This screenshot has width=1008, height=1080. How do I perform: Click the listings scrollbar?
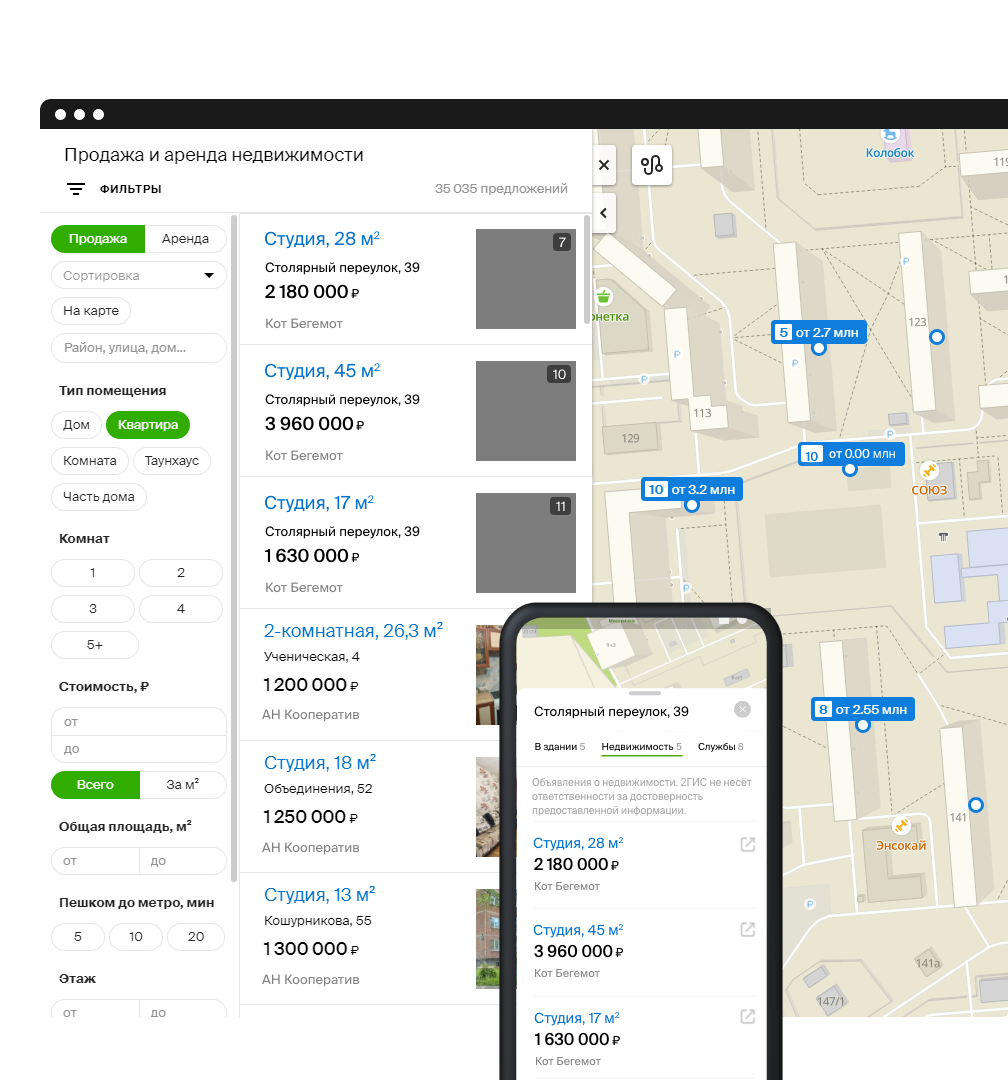coord(587,269)
